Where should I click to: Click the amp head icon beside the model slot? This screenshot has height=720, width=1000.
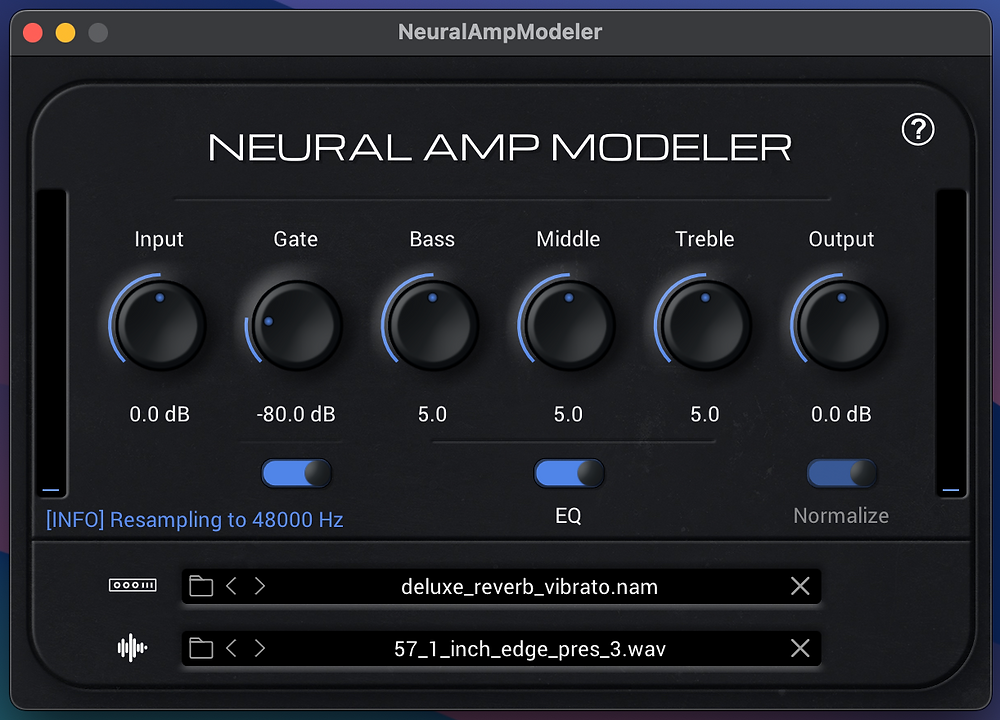pyautogui.click(x=132, y=586)
